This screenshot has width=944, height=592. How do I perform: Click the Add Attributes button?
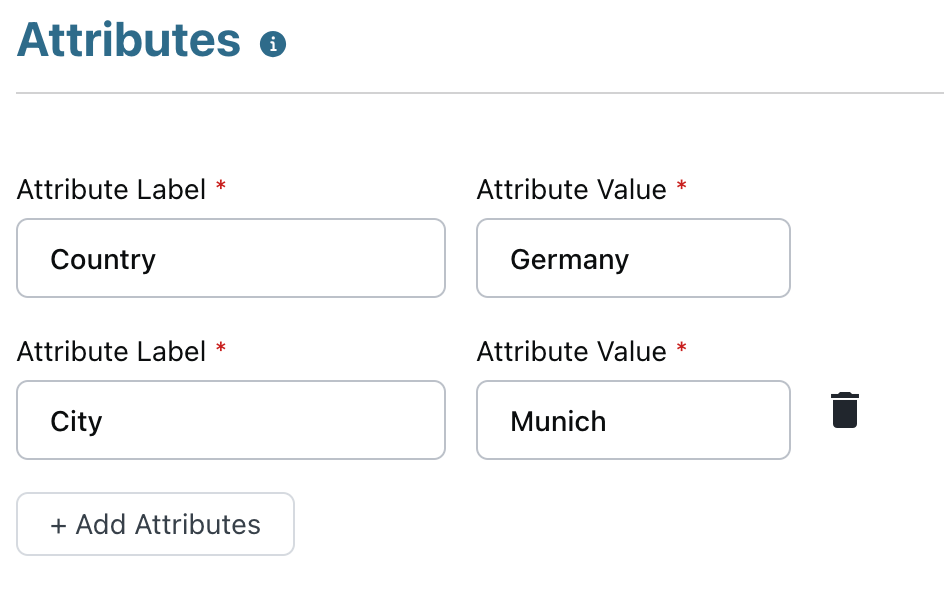[x=155, y=524]
